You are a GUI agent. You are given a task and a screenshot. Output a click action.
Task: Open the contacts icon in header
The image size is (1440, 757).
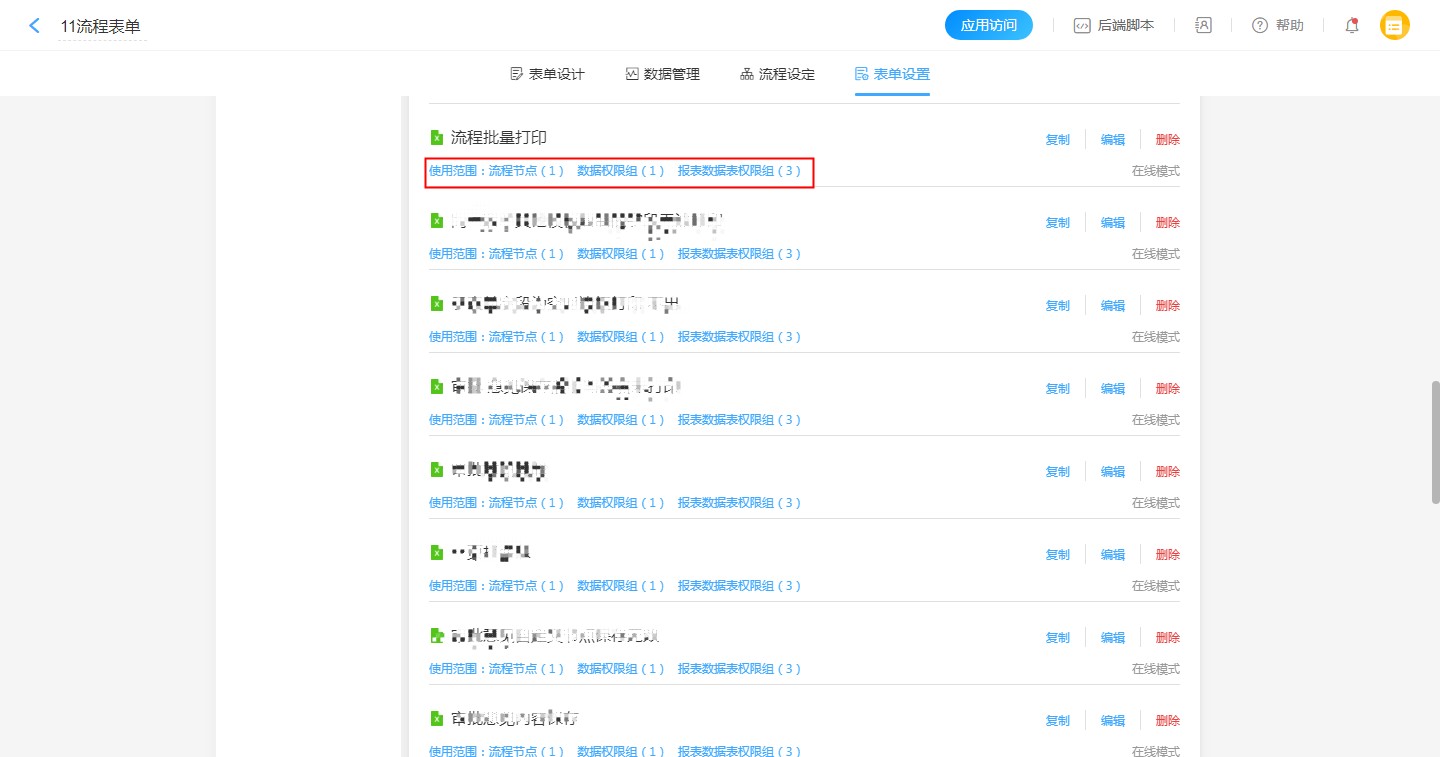(1203, 26)
